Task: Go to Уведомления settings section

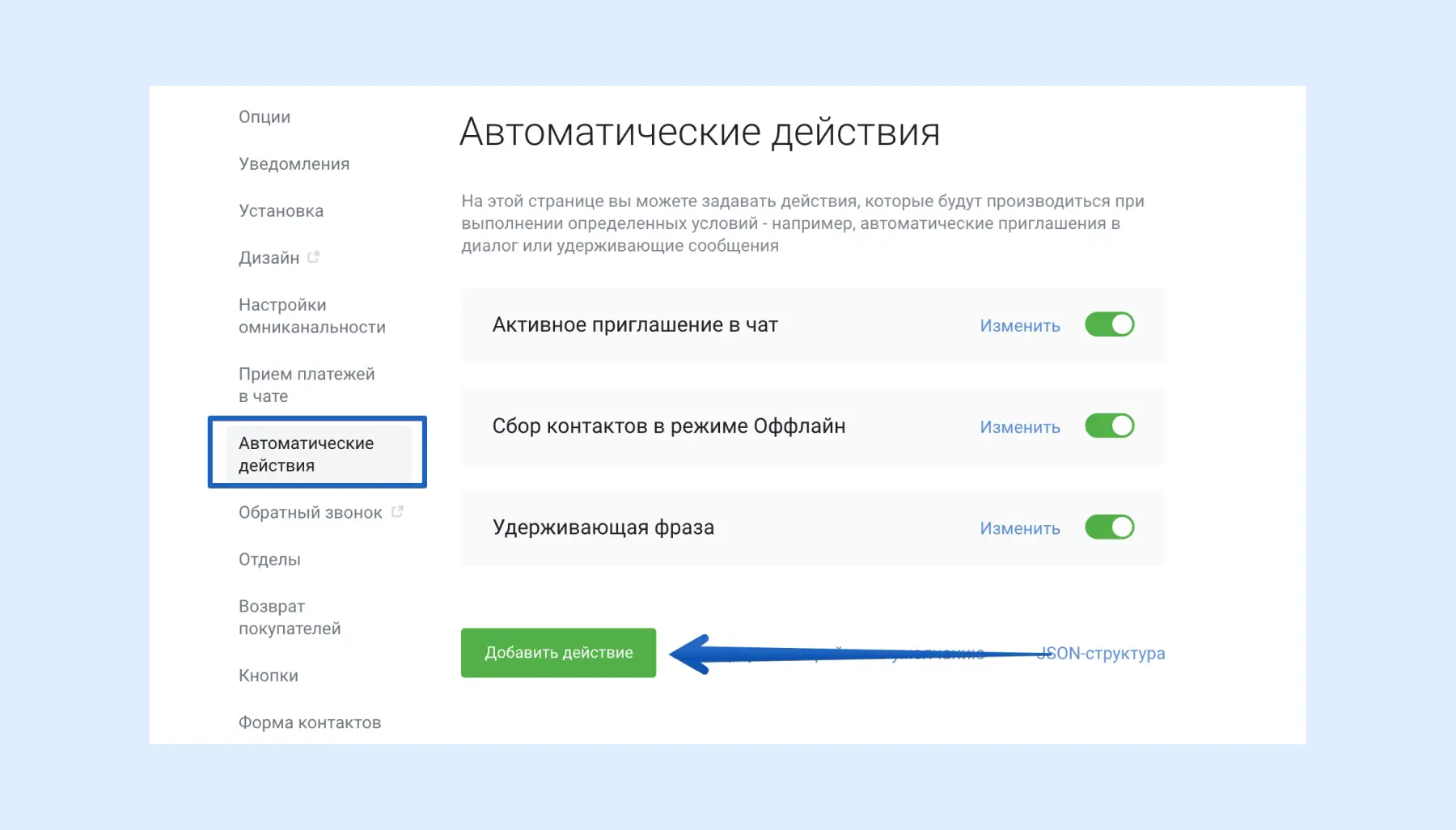Action: click(x=294, y=164)
